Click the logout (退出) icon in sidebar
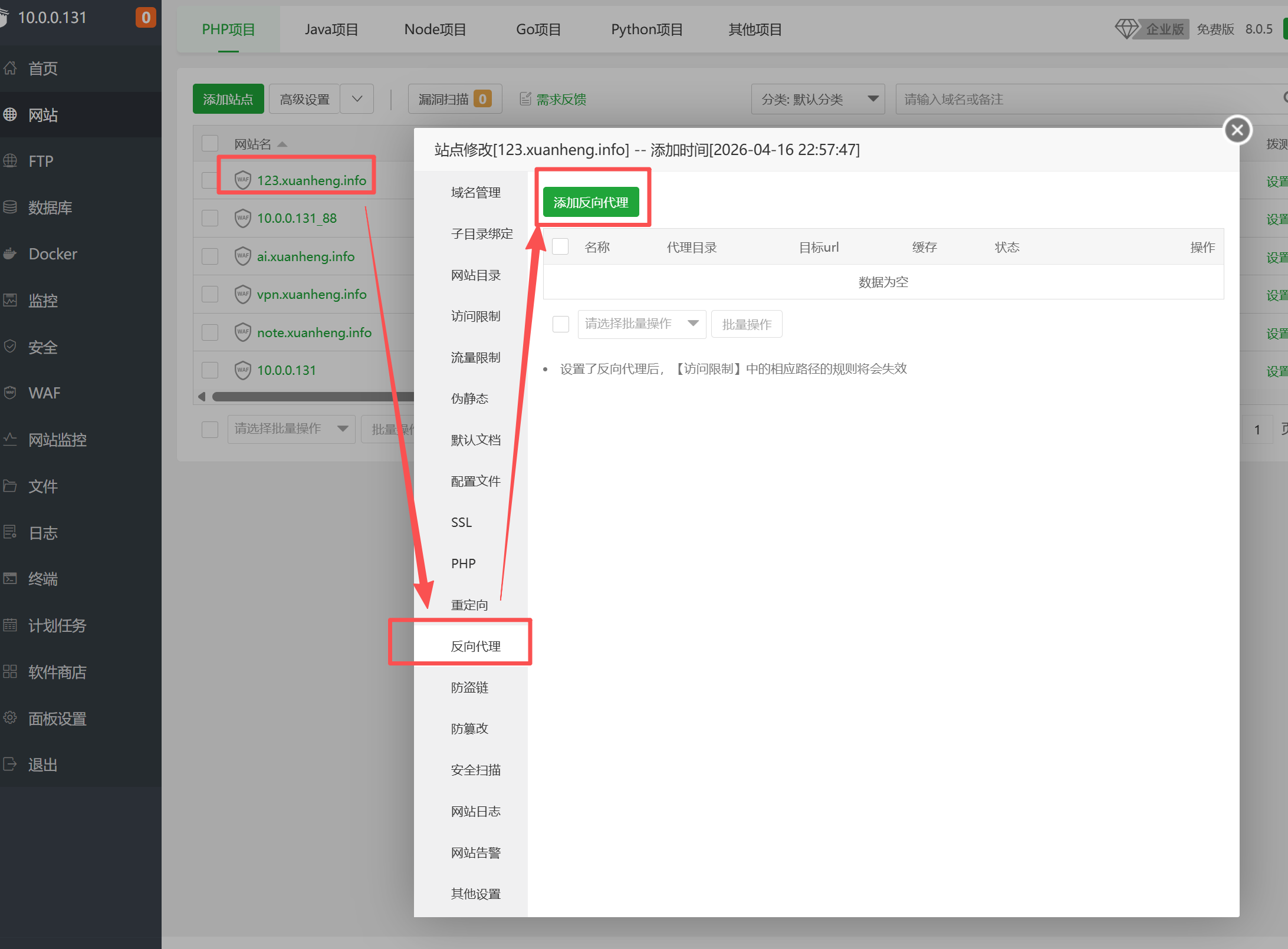Image resolution: width=1288 pixels, height=949 pixels. [x=10, y=765]
